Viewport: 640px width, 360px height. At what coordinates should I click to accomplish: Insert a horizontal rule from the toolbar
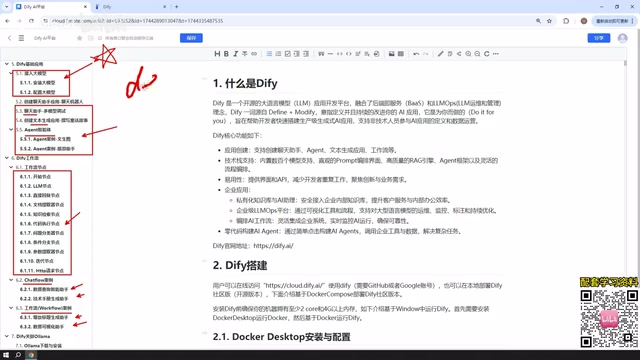click(x=330, y=54)
